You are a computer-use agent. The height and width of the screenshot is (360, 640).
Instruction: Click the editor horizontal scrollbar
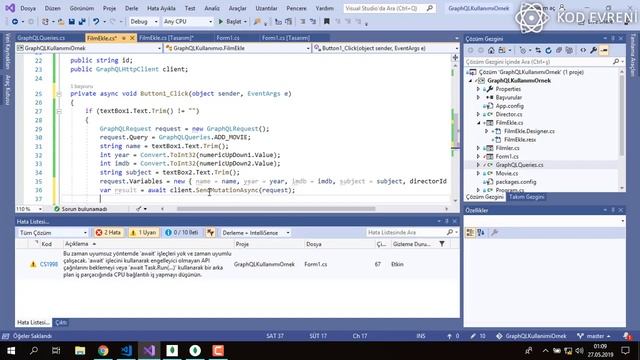click(276, 209)
